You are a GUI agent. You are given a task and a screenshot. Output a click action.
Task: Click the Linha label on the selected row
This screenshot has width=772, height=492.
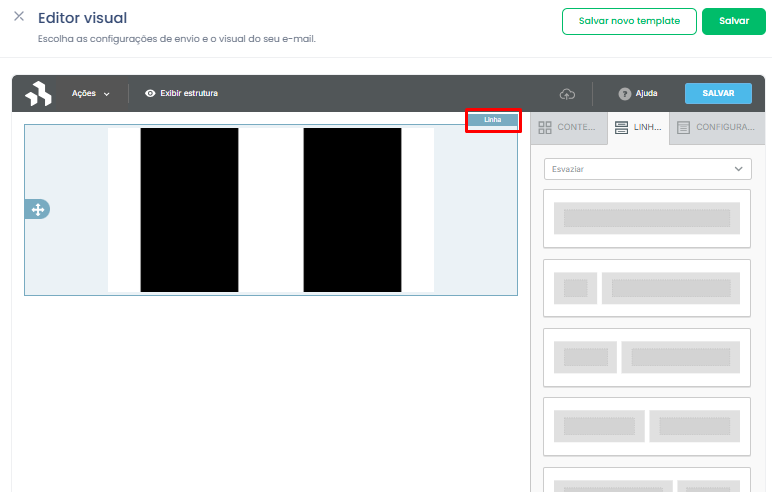[x=492, y=120]
